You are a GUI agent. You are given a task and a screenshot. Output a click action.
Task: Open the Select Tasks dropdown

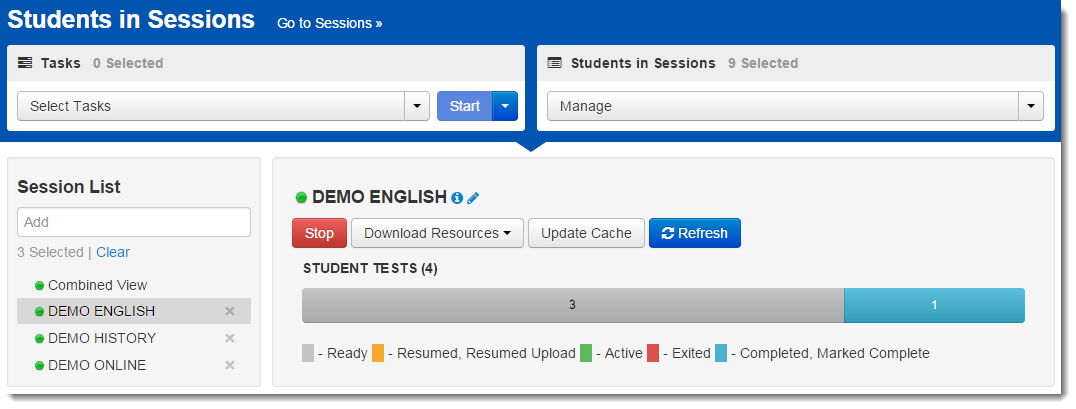pyautogui.click(x=223, y=106)
